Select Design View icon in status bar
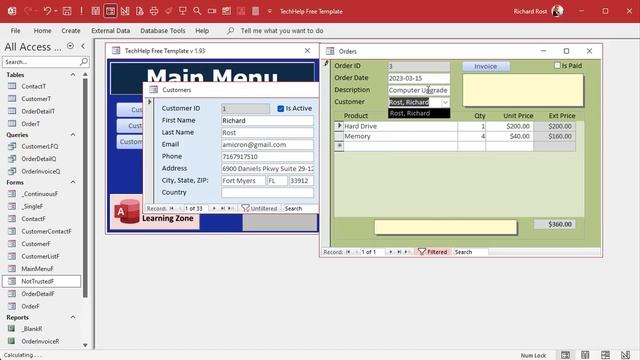 [625, 355]
